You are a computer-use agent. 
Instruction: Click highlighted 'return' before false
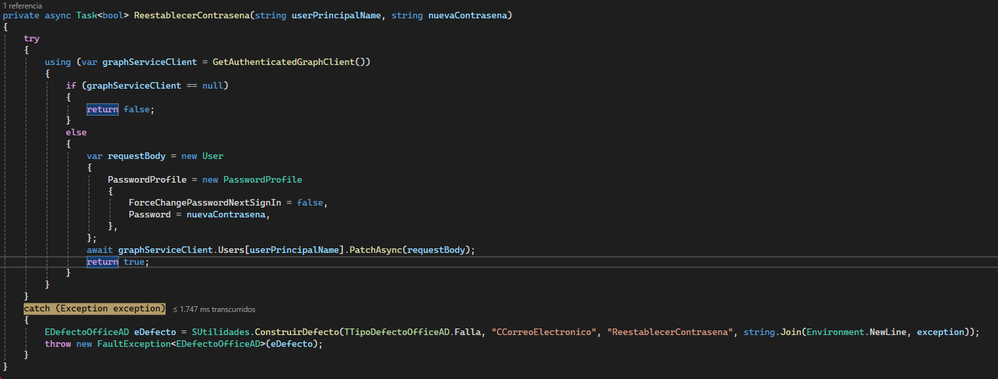click(x=102, y=109)
